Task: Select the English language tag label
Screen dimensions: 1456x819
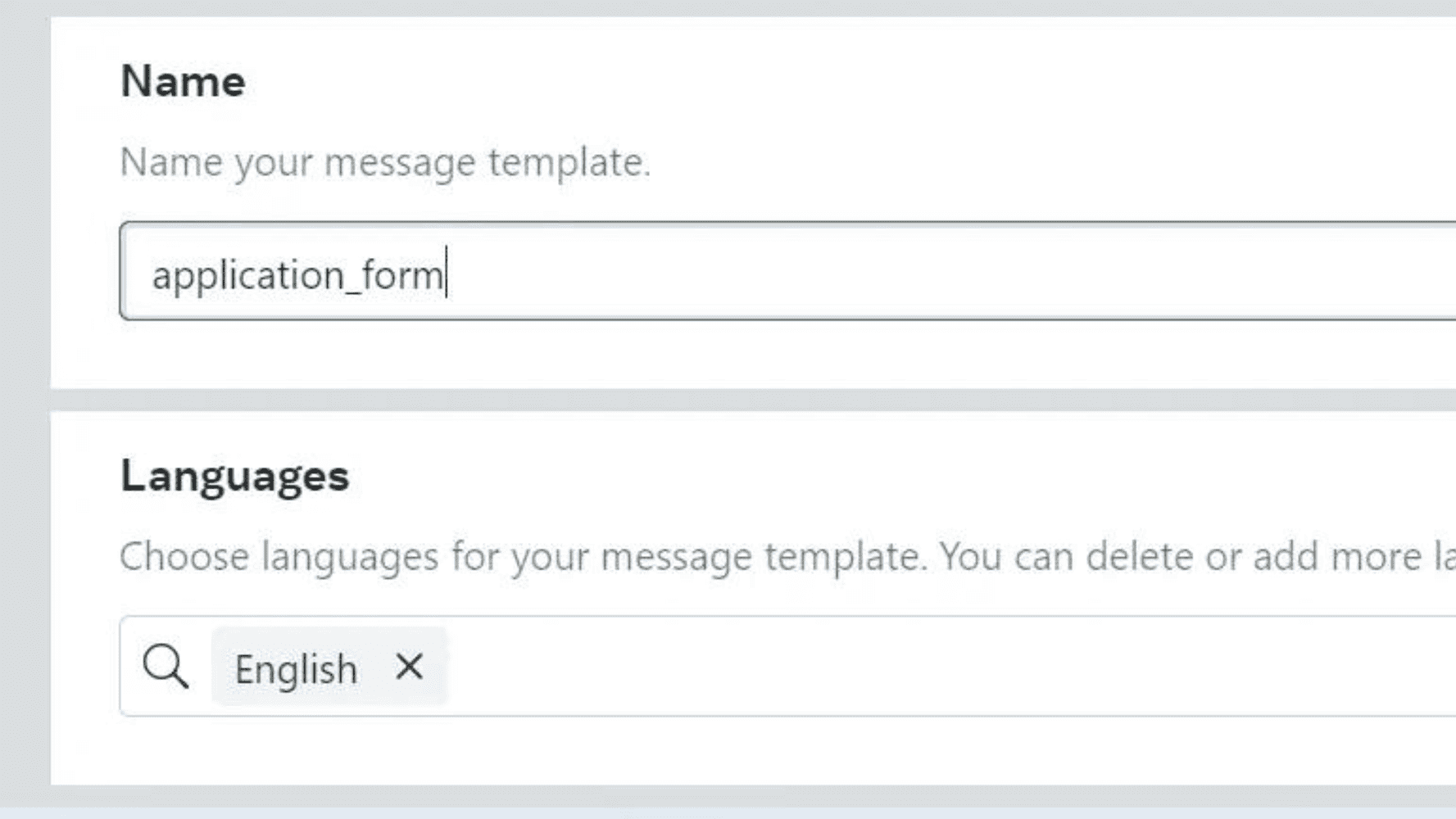Action: tap(296, 669)
